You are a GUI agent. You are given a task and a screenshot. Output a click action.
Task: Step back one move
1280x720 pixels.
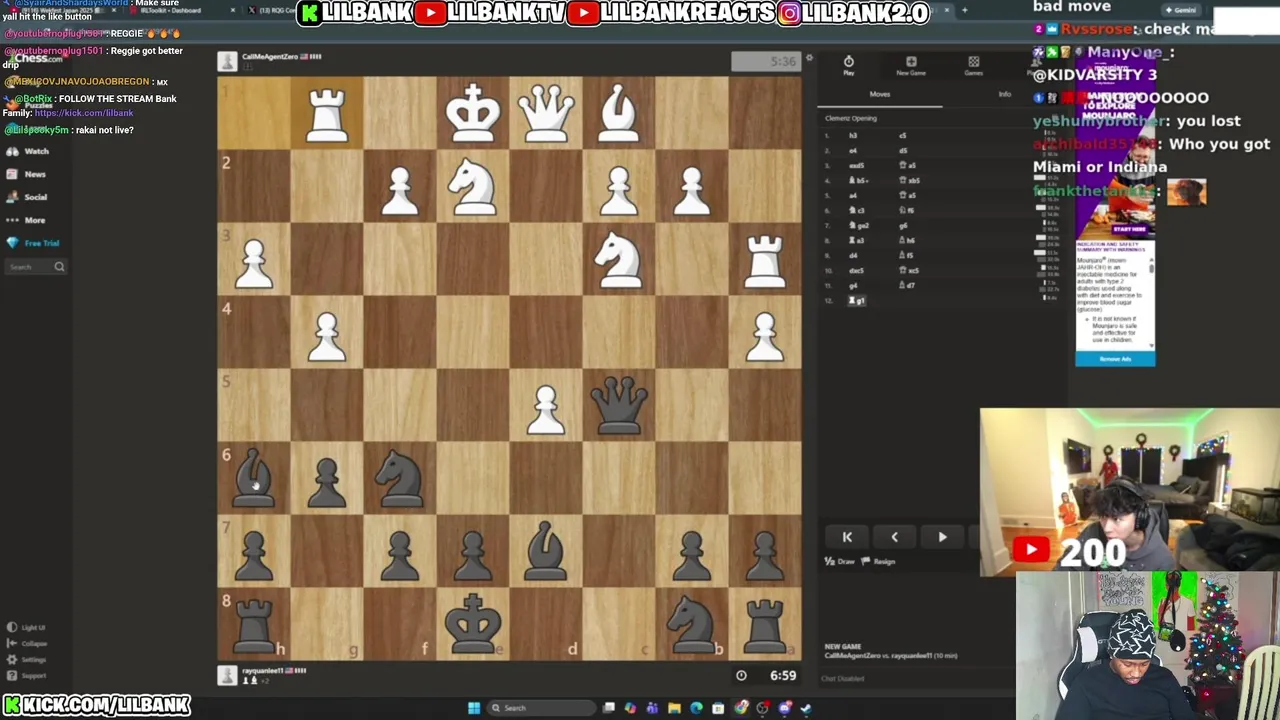click(x=894, y=537)
